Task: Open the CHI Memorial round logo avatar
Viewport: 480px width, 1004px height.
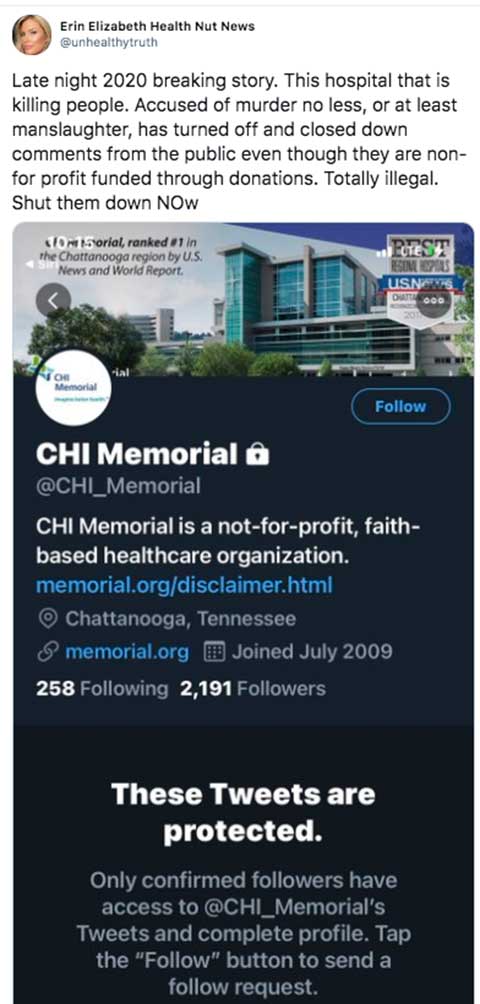Action: pos(74,389)
